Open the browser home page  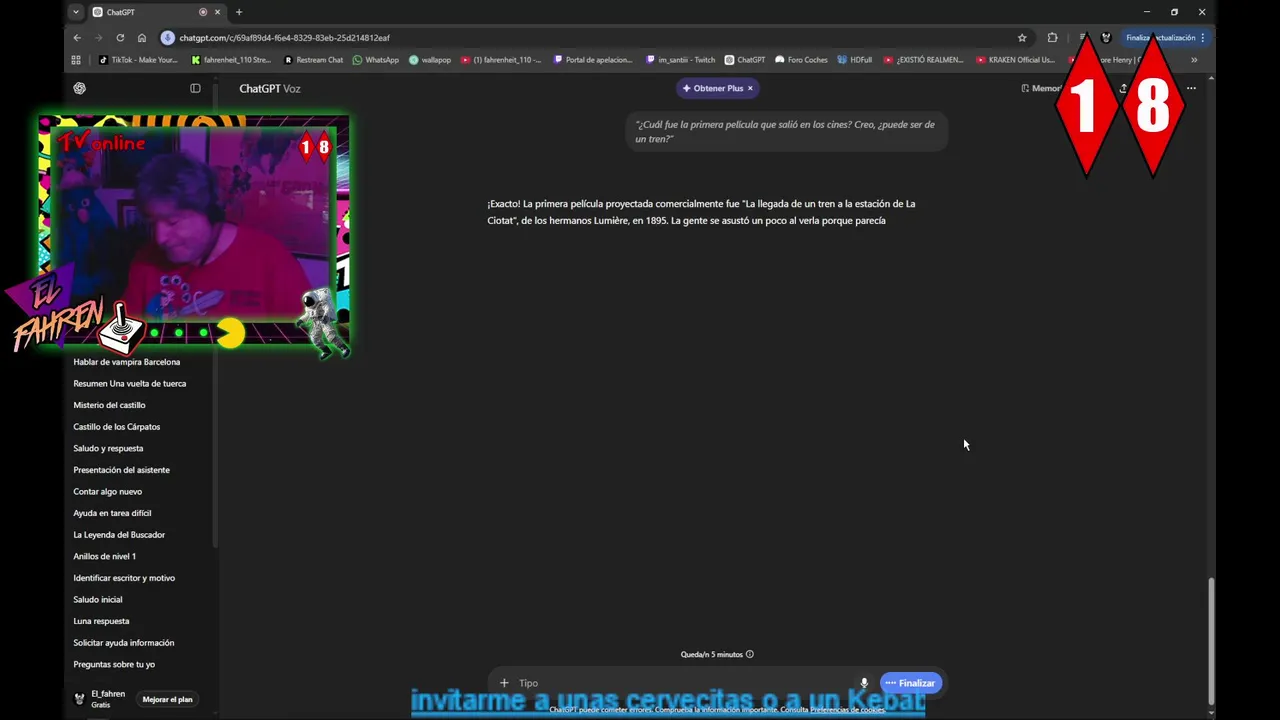pos(142,38)
